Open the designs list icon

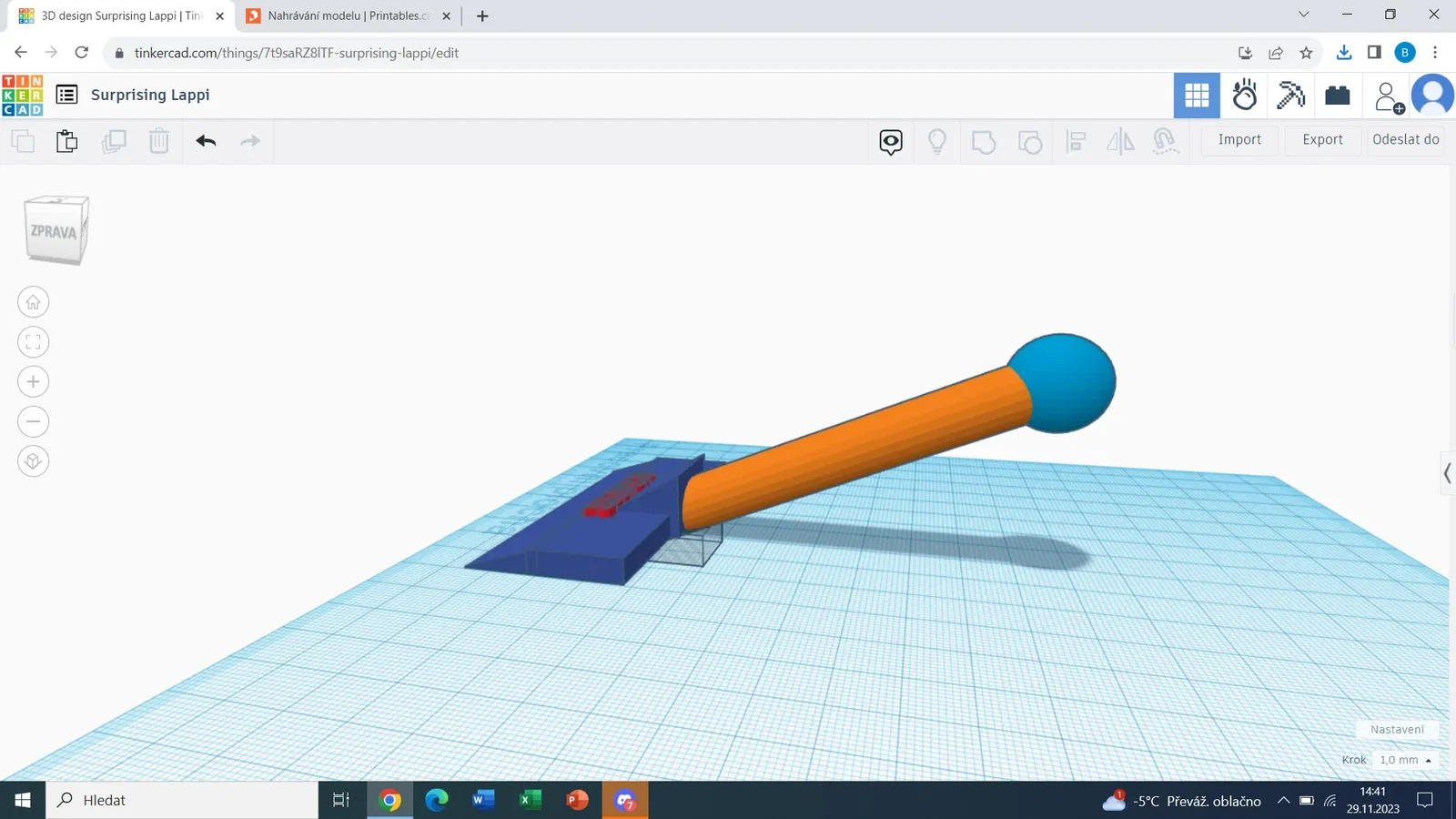tap(66, 95)
